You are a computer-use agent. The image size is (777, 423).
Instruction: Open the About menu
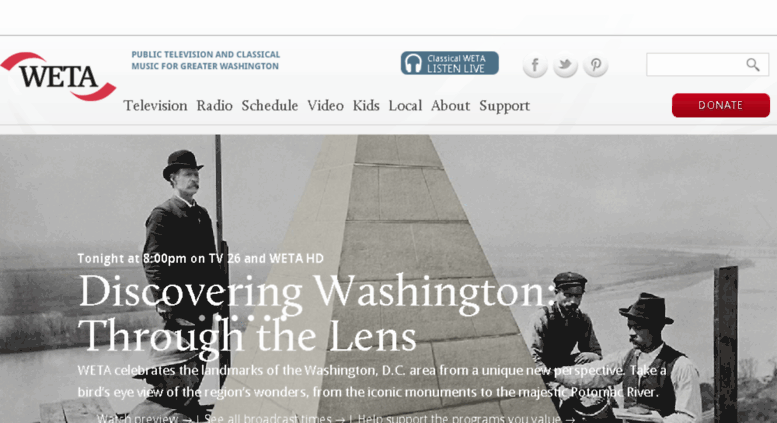450,106
